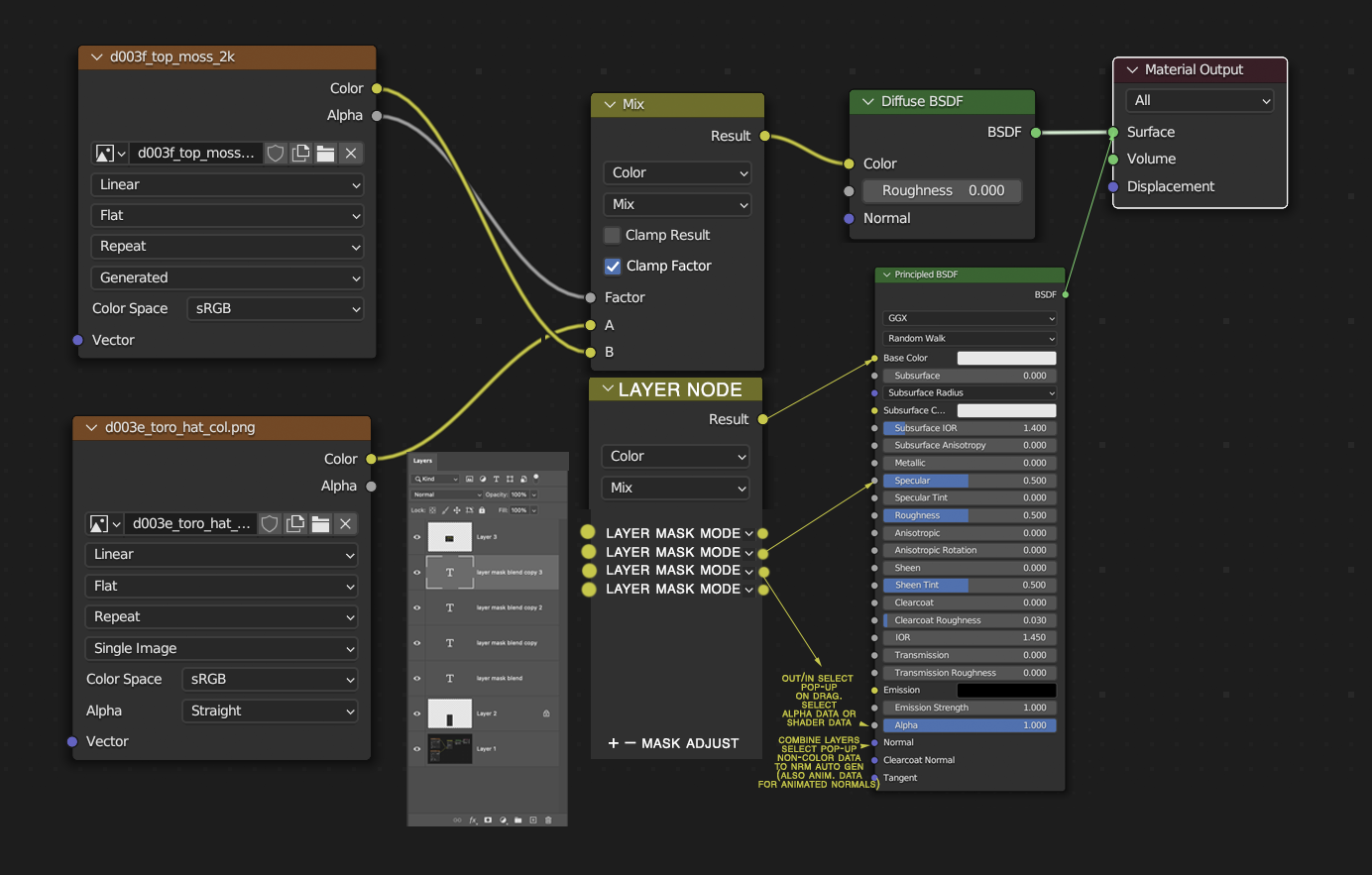The width and height of the screenshot is (1372, 875).
Task: Collapse the LAYER NODE header chevron
Action: (x=608, y=389)
